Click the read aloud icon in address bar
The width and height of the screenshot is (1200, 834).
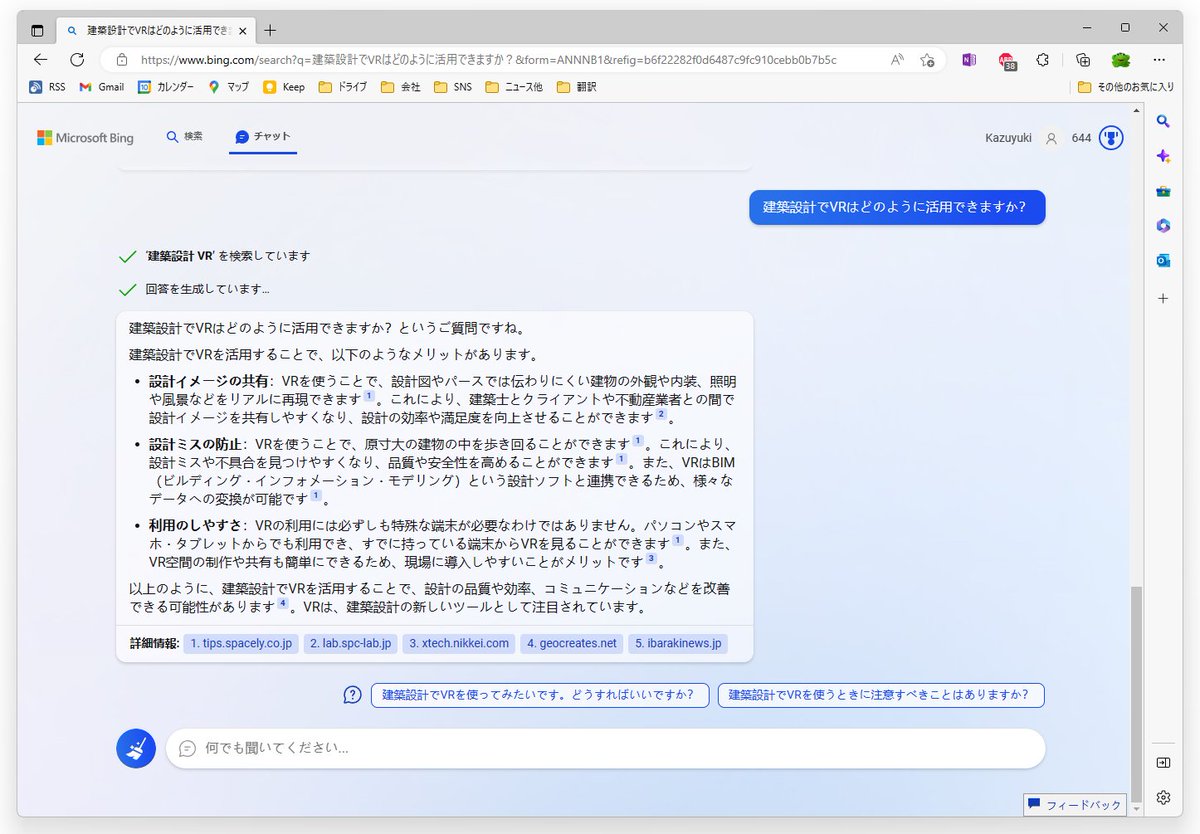coord(897,59)
